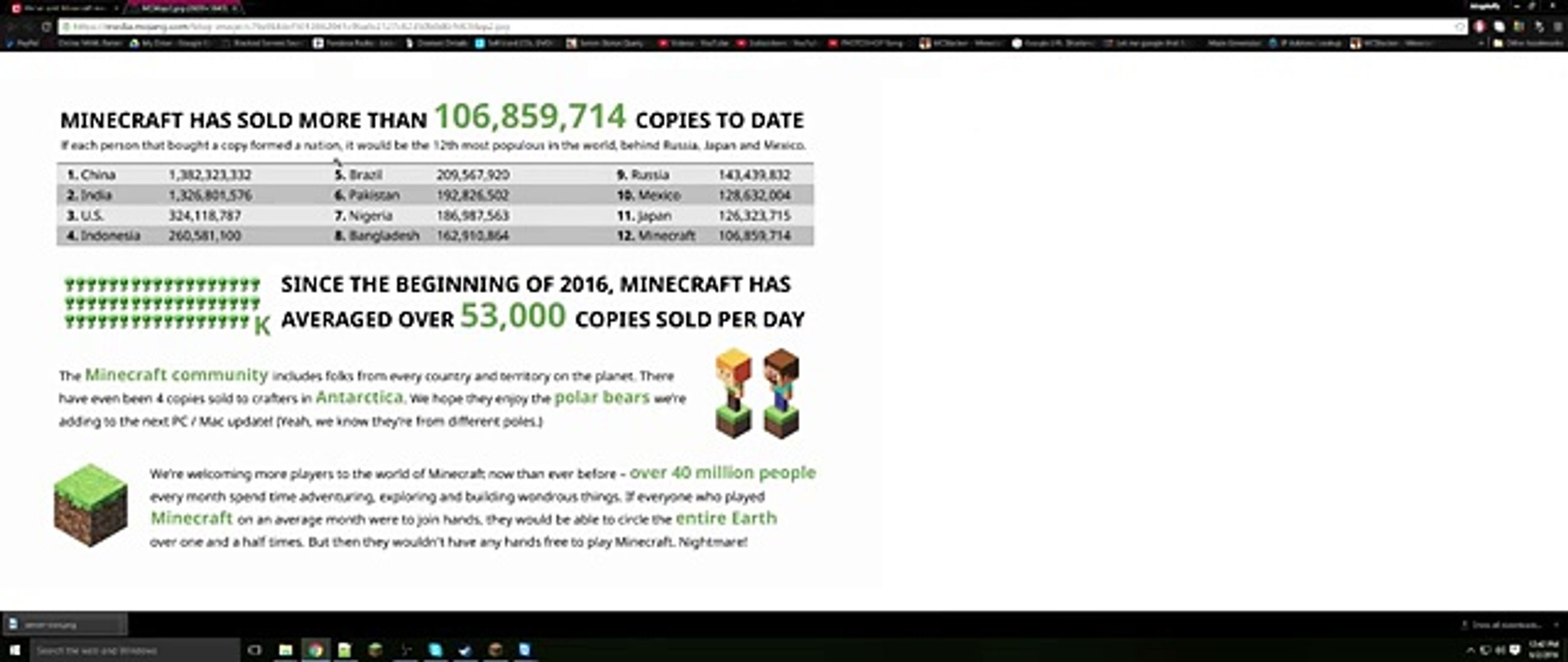
Task: Reload the page with the refresh button
Action: pos(47,26)
